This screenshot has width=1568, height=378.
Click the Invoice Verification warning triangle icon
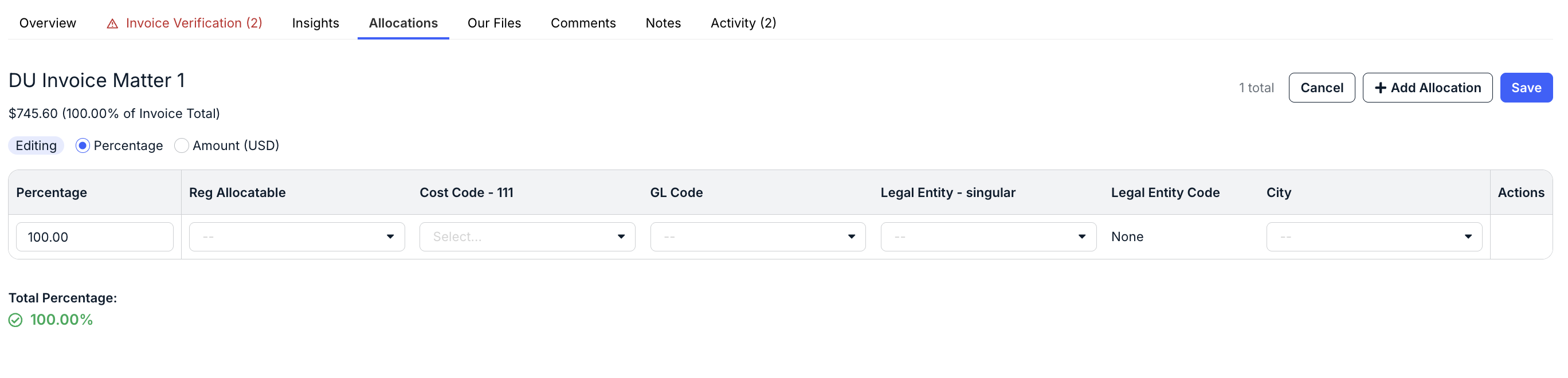[x=112, y=23]
